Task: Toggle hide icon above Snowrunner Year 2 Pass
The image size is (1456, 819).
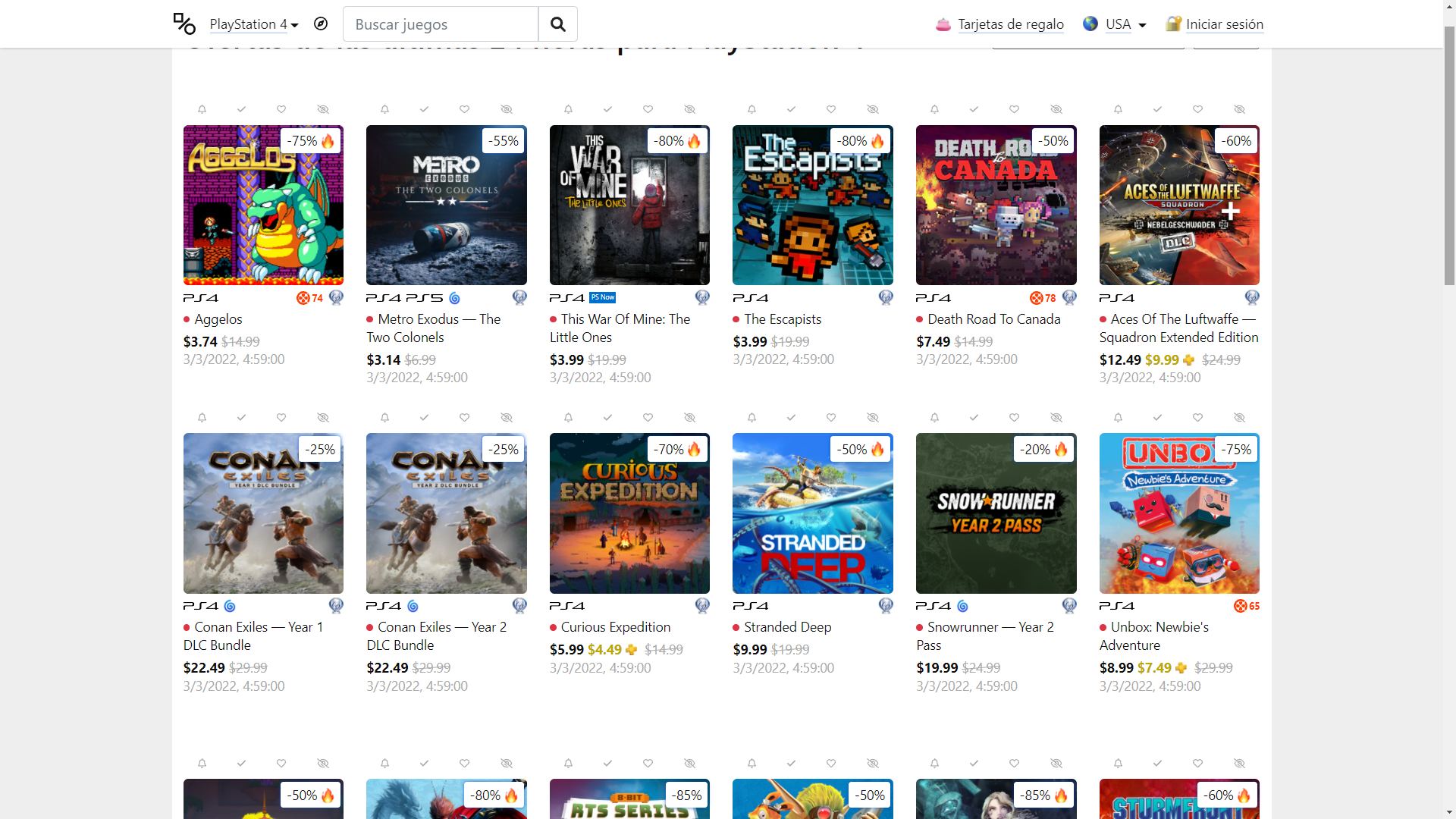Action: 1056,418
